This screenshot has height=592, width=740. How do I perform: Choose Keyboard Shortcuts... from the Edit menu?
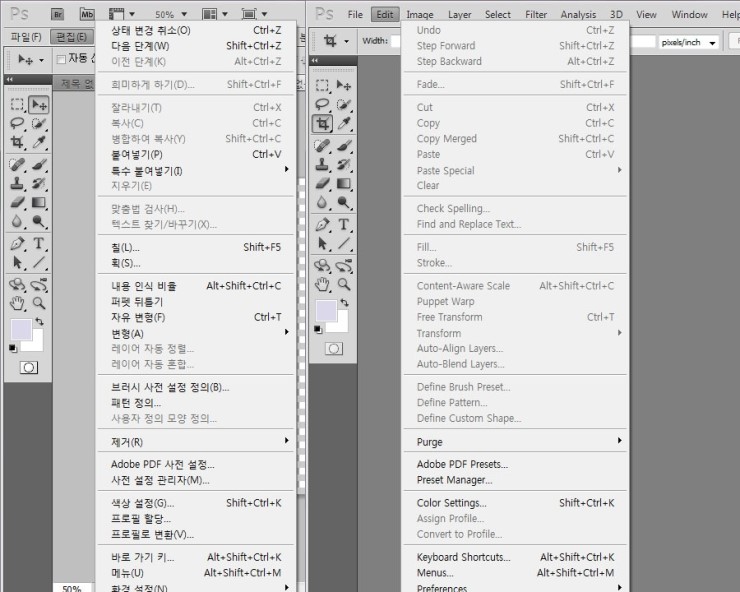[515, 557]
